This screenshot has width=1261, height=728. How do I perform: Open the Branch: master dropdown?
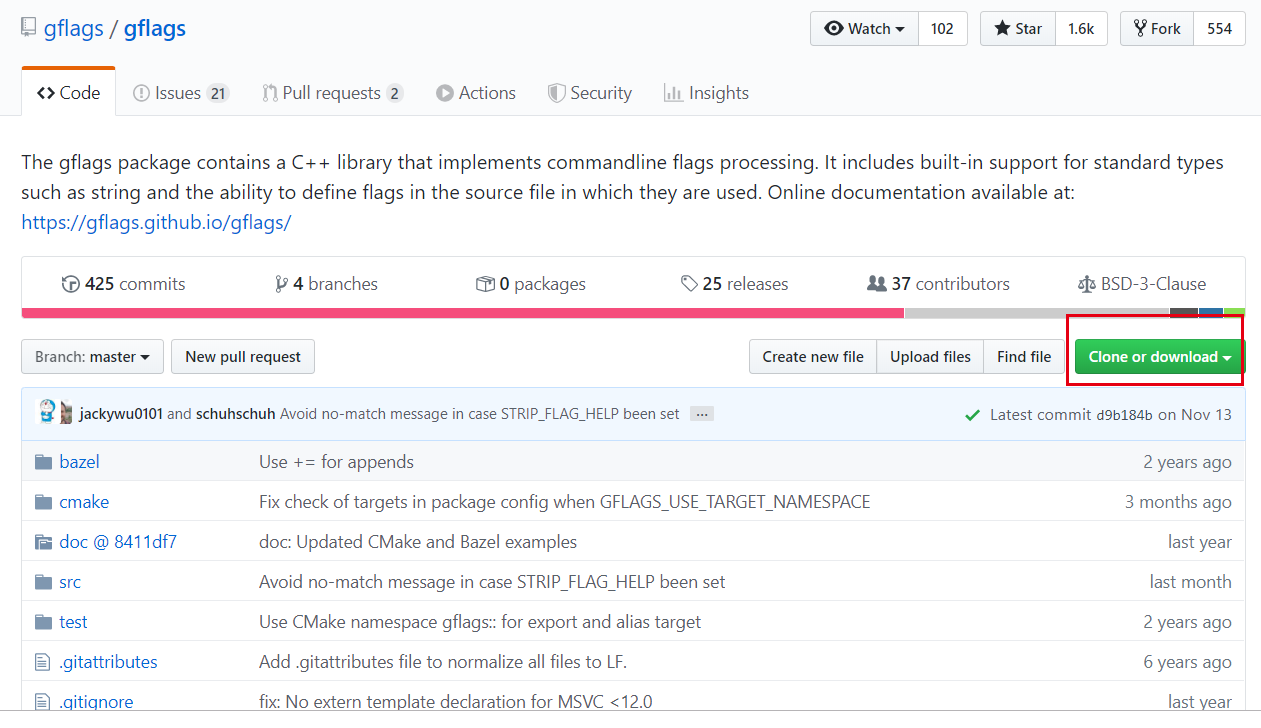pos(92,357)
